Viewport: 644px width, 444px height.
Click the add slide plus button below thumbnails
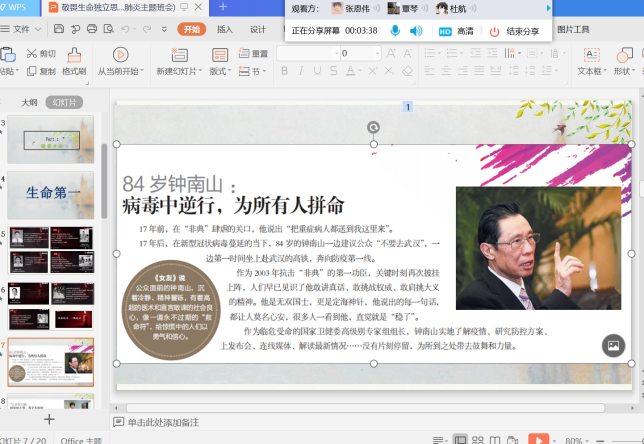tap(48, 419)
